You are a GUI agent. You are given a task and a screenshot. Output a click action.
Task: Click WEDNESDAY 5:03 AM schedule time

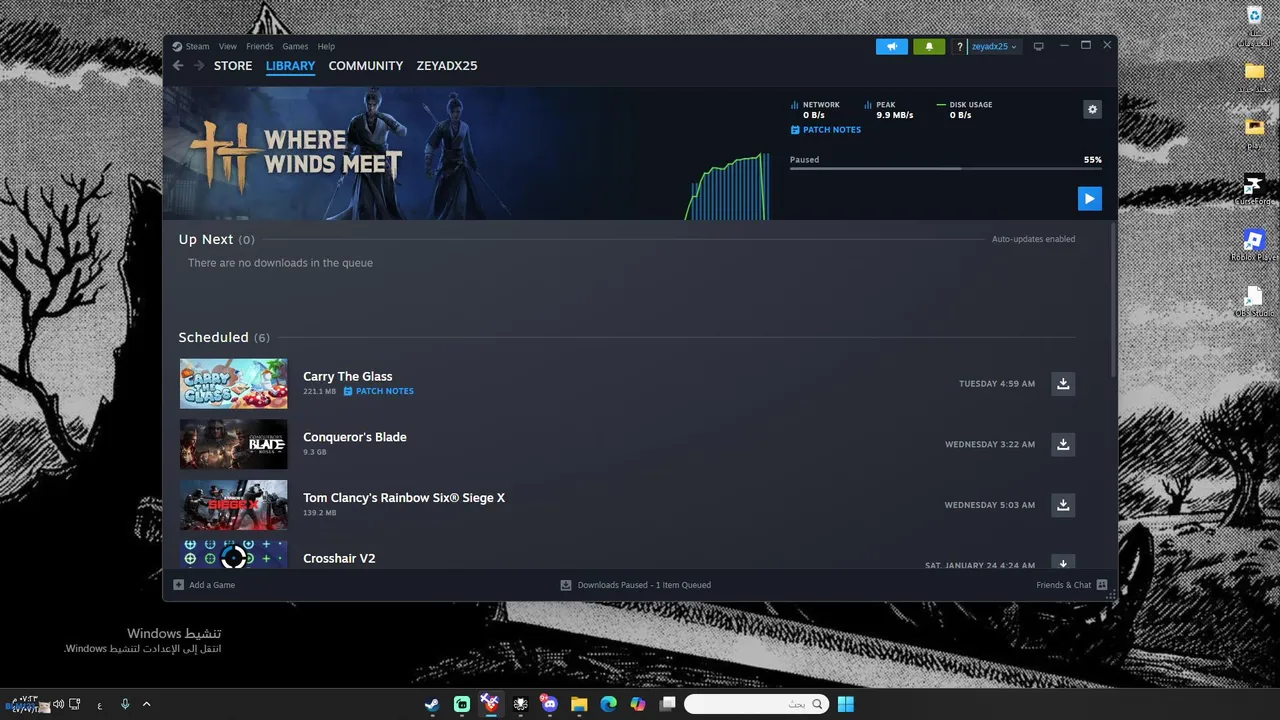click(990, 505)
